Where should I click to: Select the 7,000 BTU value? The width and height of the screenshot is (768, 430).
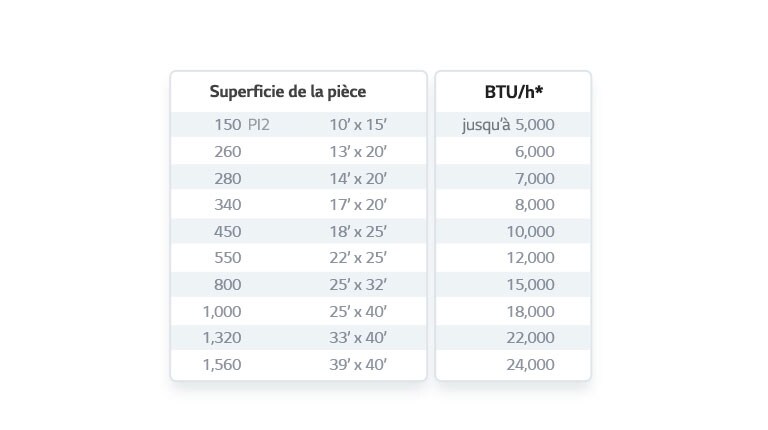point(534,179)
